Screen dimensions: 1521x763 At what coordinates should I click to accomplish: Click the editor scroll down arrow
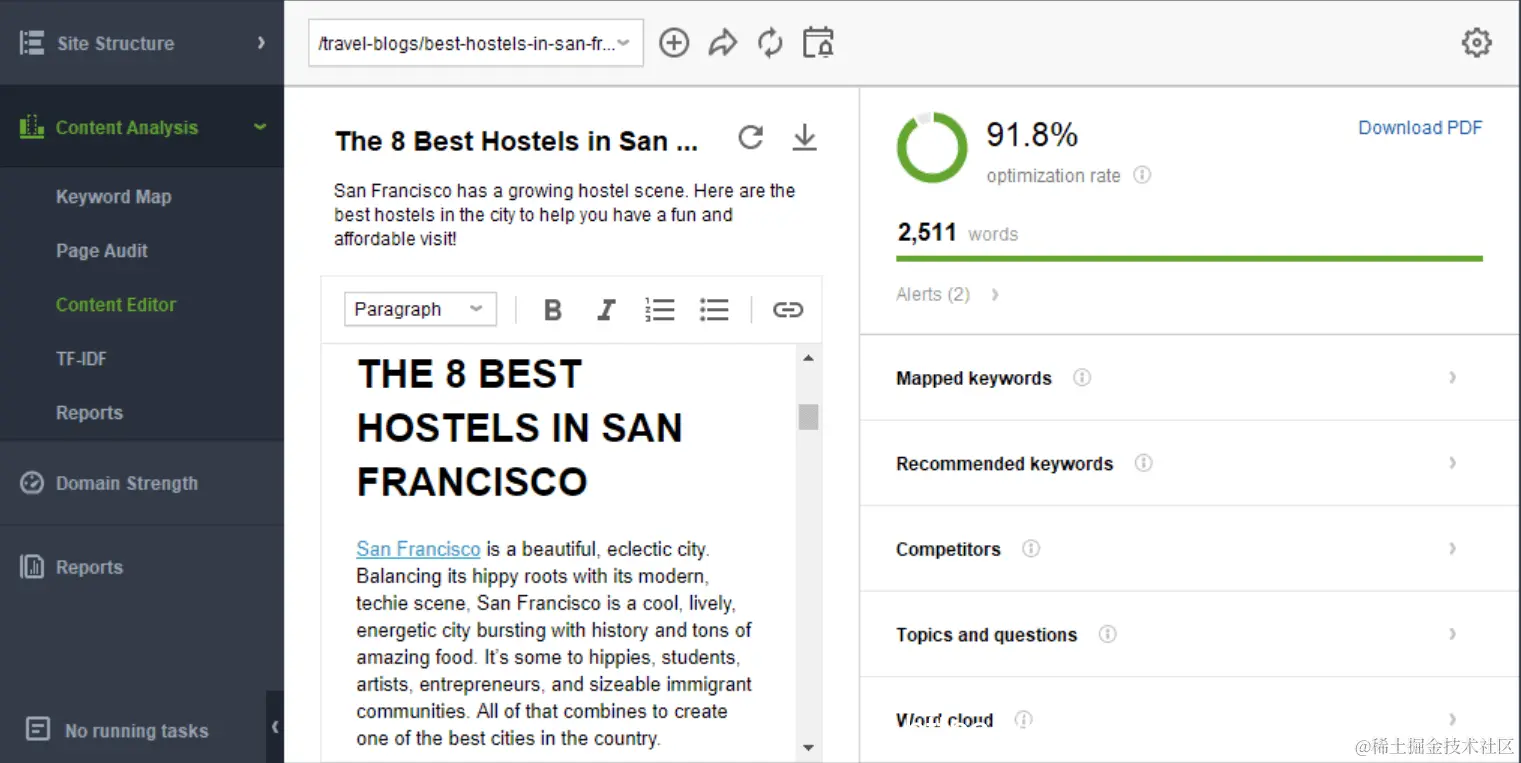pyautogui.click(x=808, y=747)
